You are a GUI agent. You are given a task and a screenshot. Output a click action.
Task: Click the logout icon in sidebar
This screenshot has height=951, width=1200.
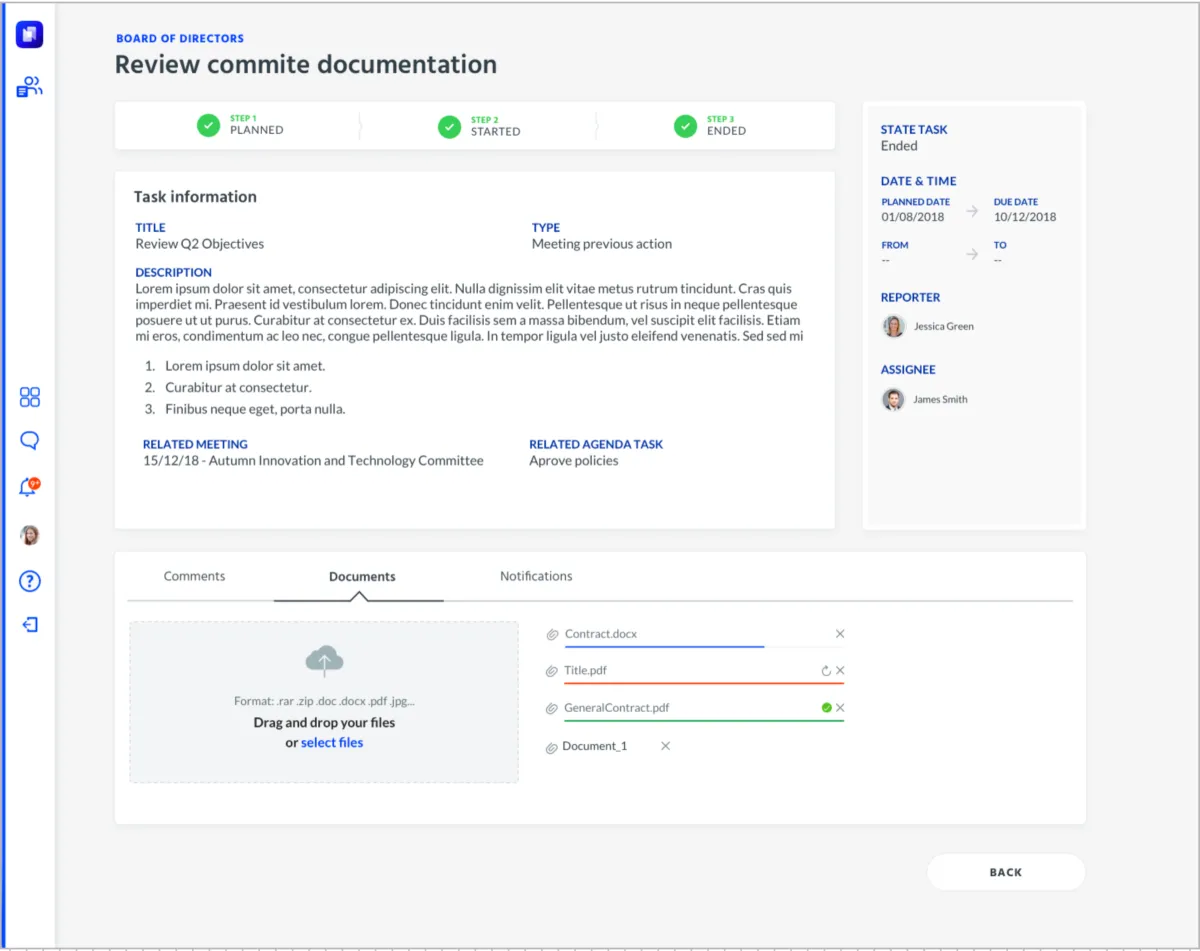point(30,625)
